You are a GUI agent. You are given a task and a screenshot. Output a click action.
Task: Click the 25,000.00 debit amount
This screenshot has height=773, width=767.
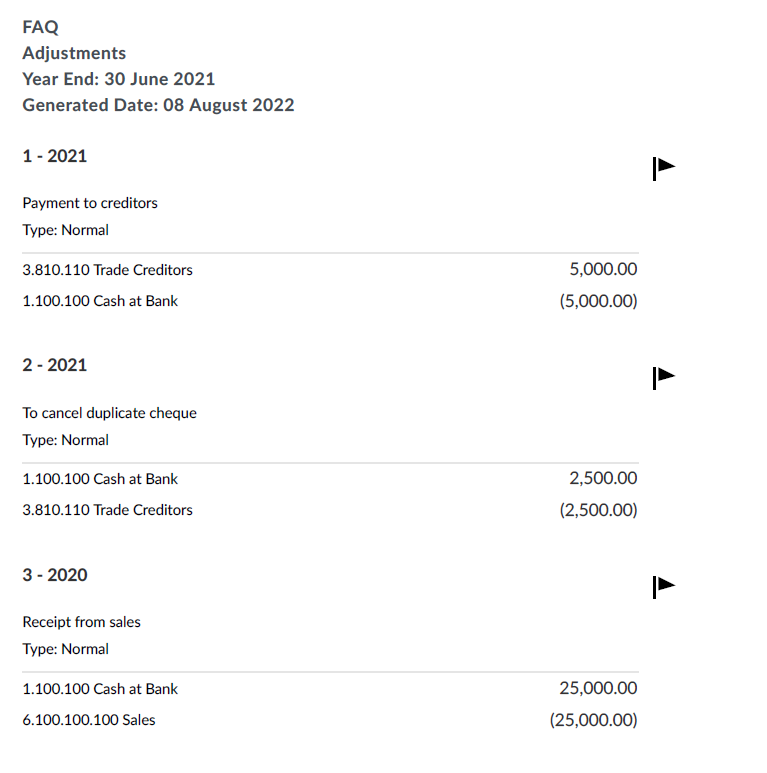(598, 688)
